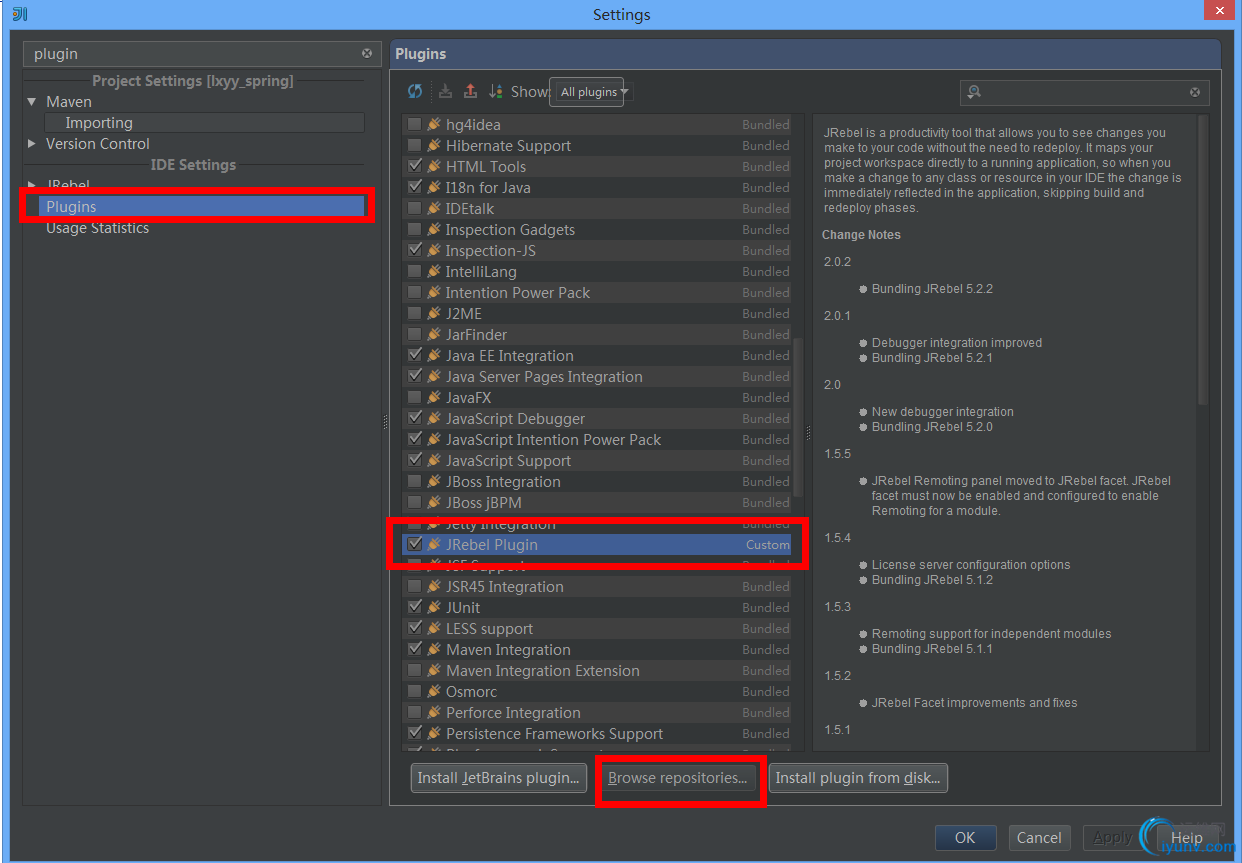Expand the JRebel settings node

pyautogui.click(x=32, y=186)
